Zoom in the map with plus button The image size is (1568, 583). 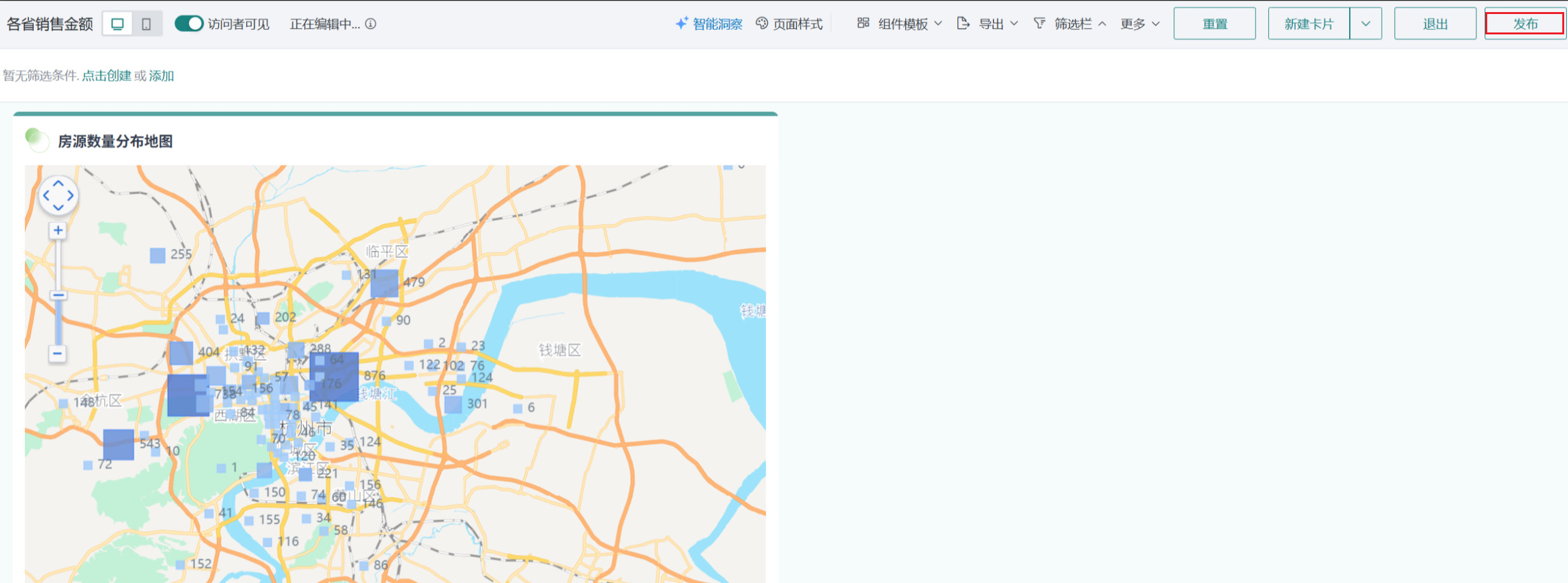(x=58, y=230)
